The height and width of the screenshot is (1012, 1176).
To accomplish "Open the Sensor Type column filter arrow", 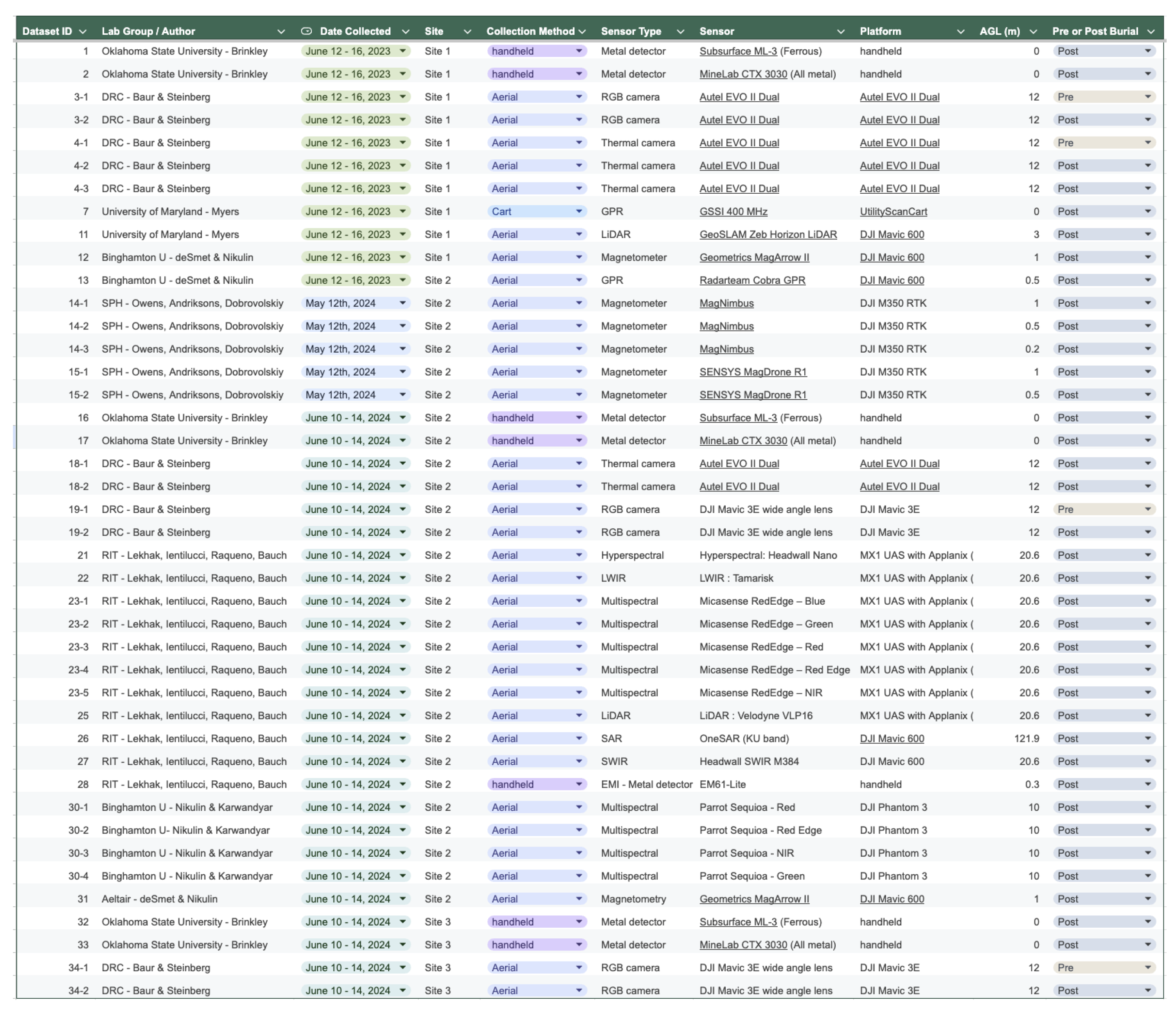I will (x=680, y=32).
